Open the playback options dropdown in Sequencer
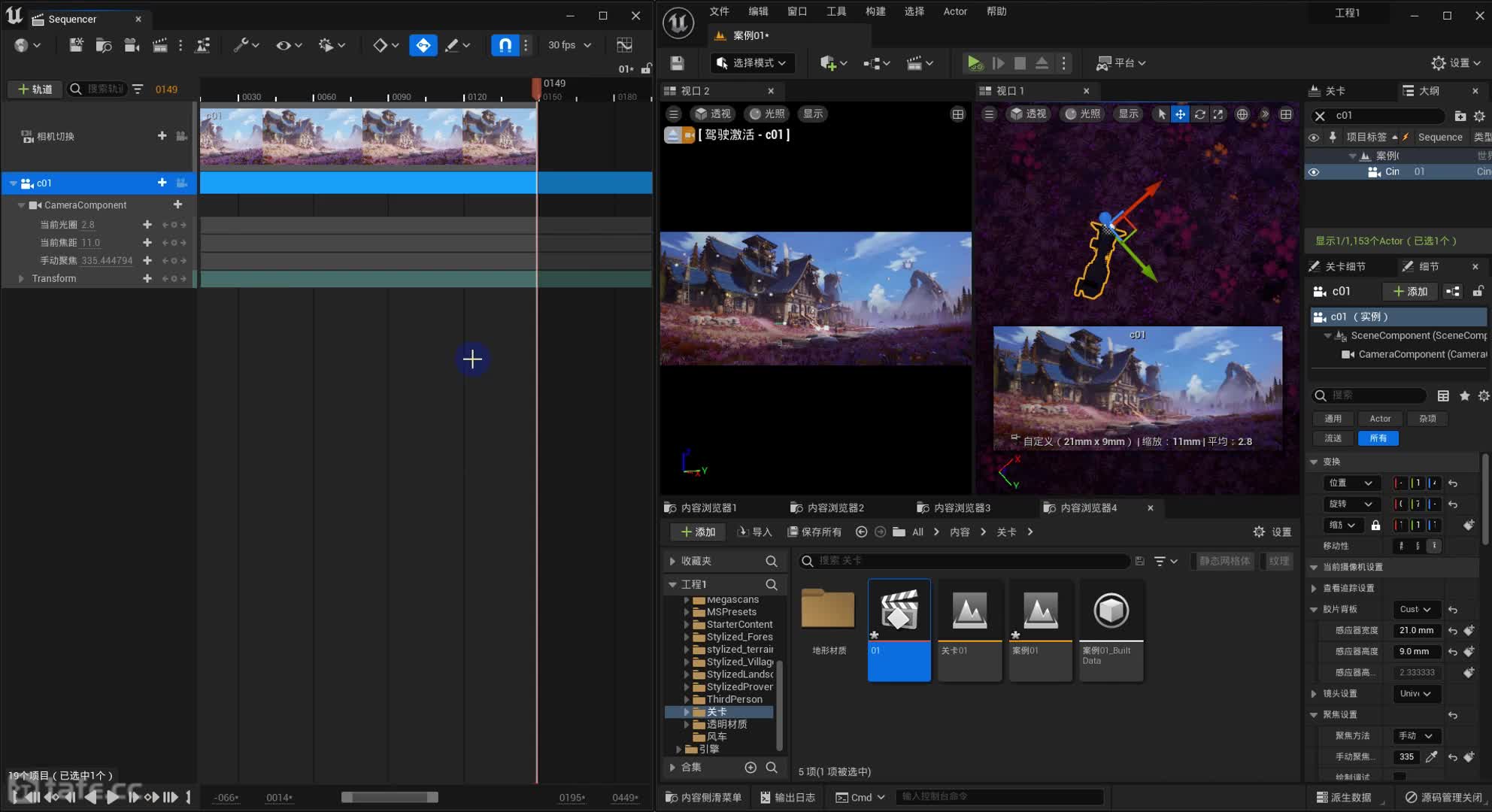 click(332, 45)
